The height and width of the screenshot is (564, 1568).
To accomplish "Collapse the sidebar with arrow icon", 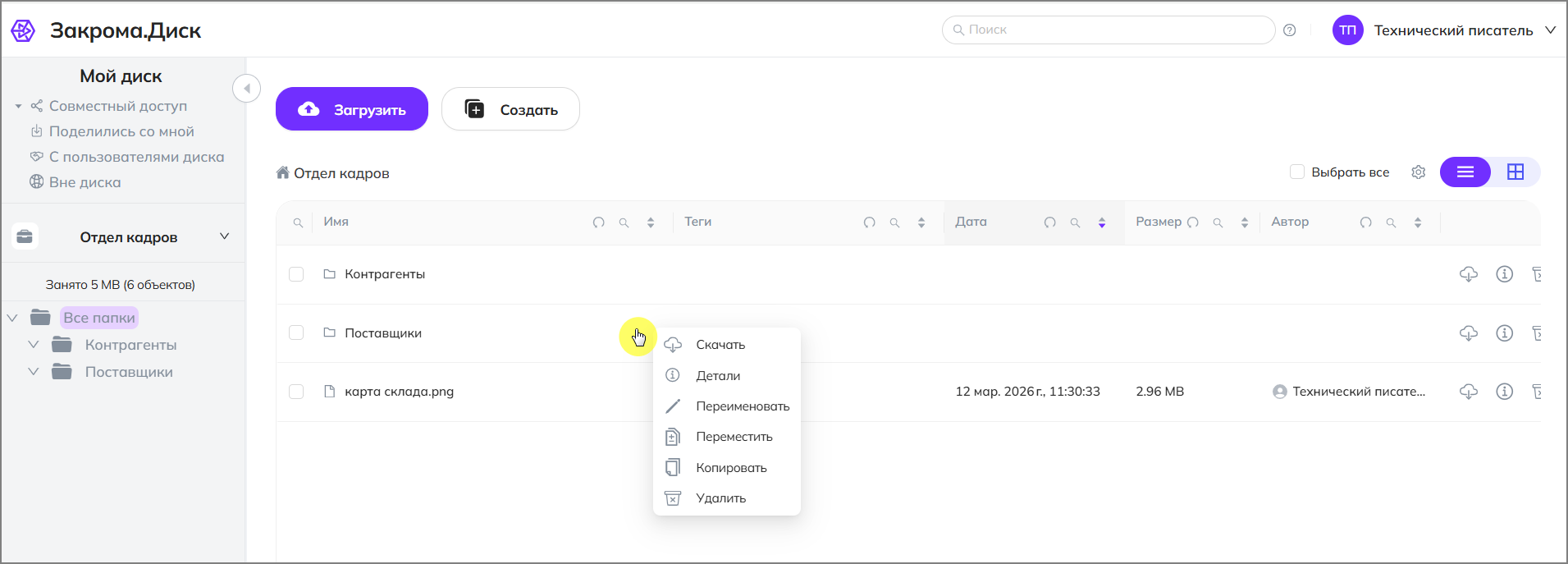I will (x=246, y=89).
